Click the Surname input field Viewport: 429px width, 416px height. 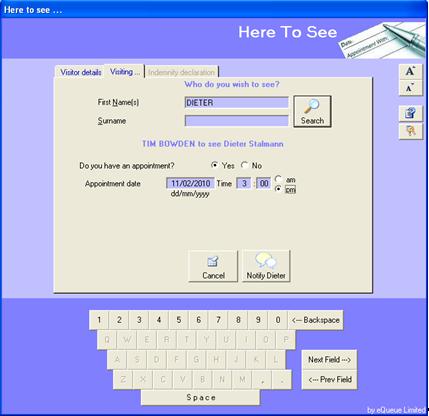236,121
